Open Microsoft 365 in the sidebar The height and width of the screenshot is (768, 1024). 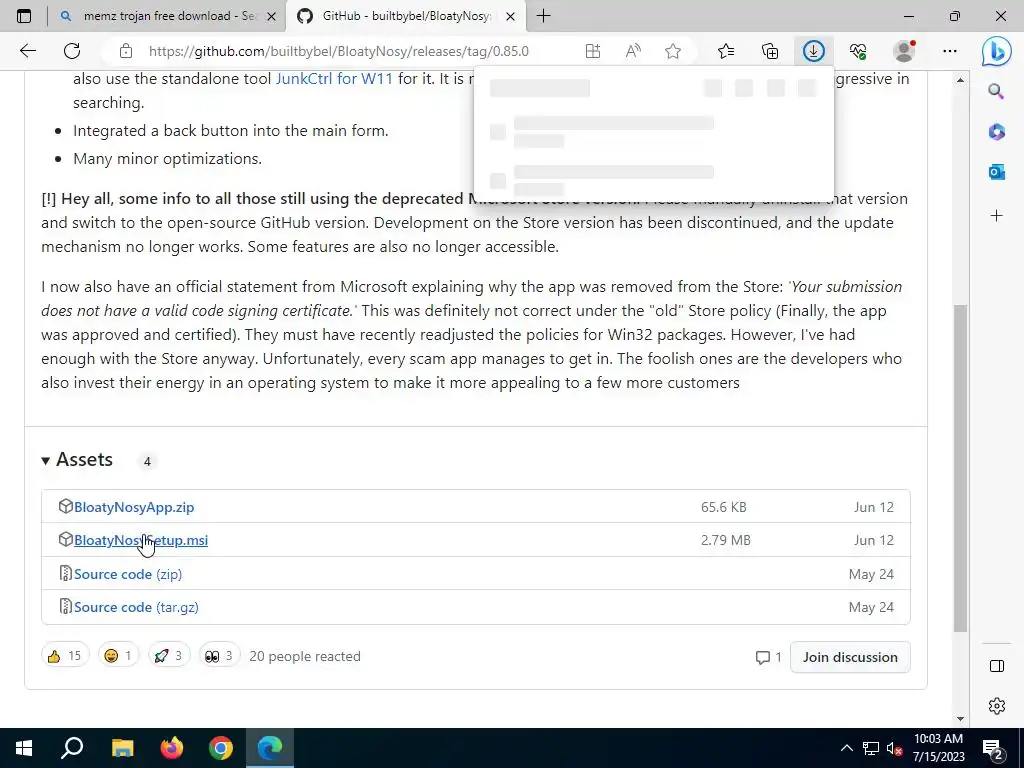996,131
